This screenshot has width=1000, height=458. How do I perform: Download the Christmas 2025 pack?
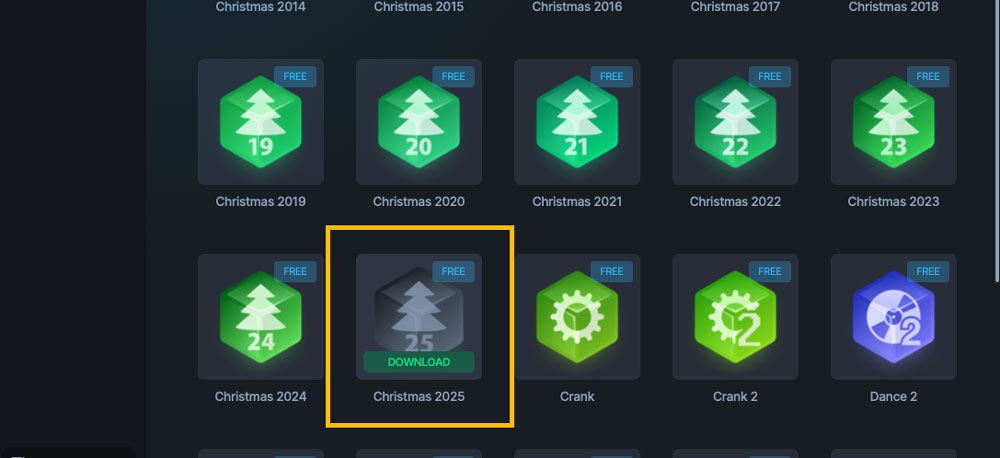[x=418, y=362]
